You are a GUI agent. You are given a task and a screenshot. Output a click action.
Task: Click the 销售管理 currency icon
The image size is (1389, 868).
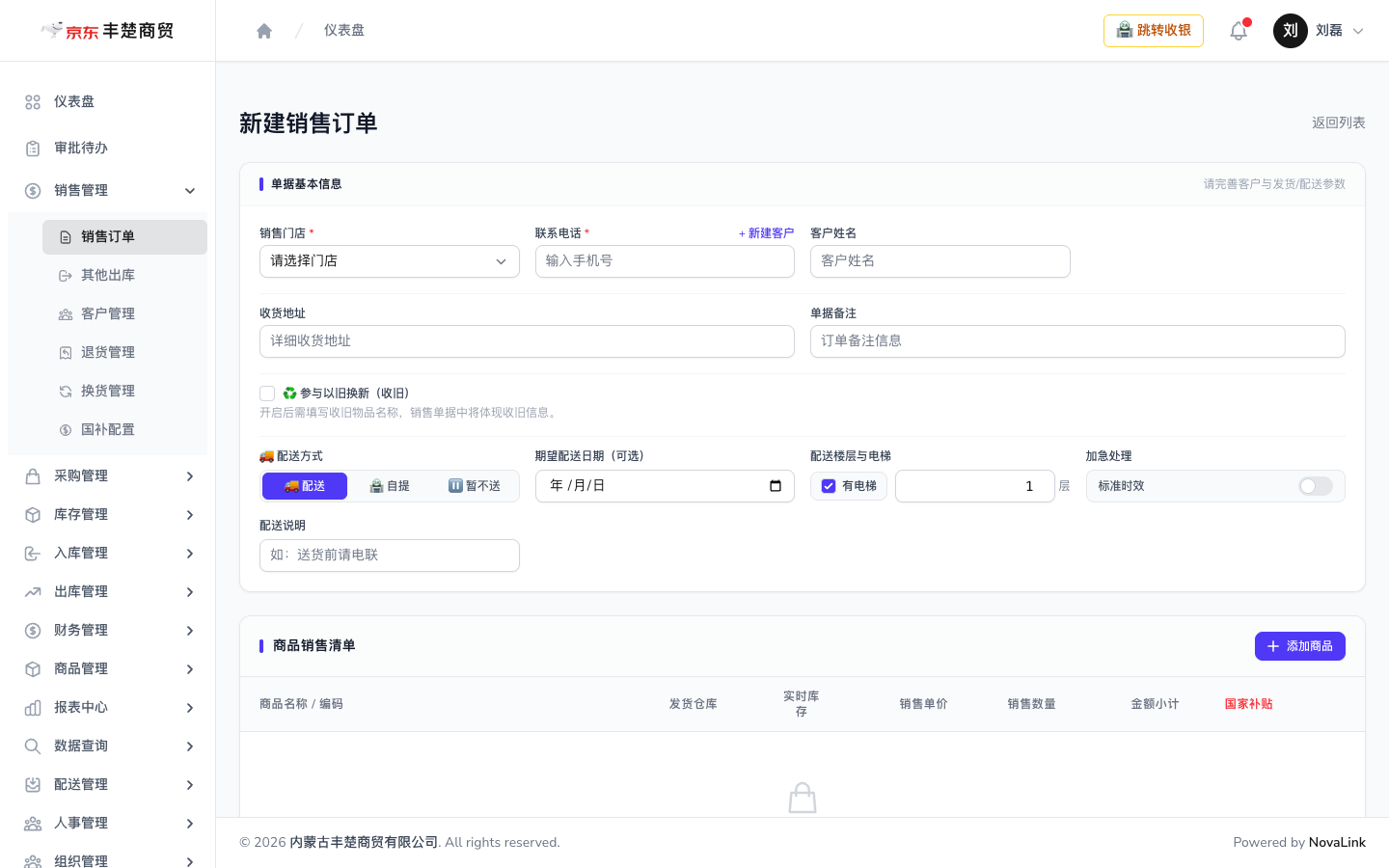(x=33, y=191)
